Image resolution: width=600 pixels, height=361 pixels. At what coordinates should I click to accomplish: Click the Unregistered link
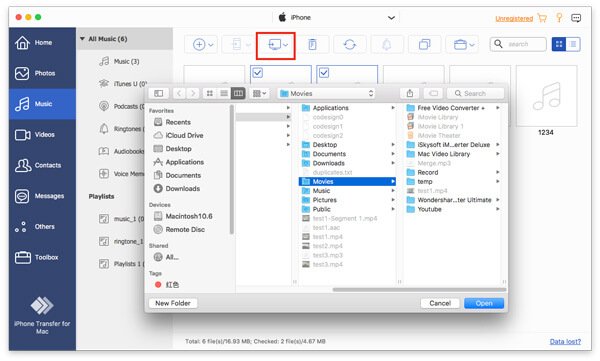coord(514,18)
